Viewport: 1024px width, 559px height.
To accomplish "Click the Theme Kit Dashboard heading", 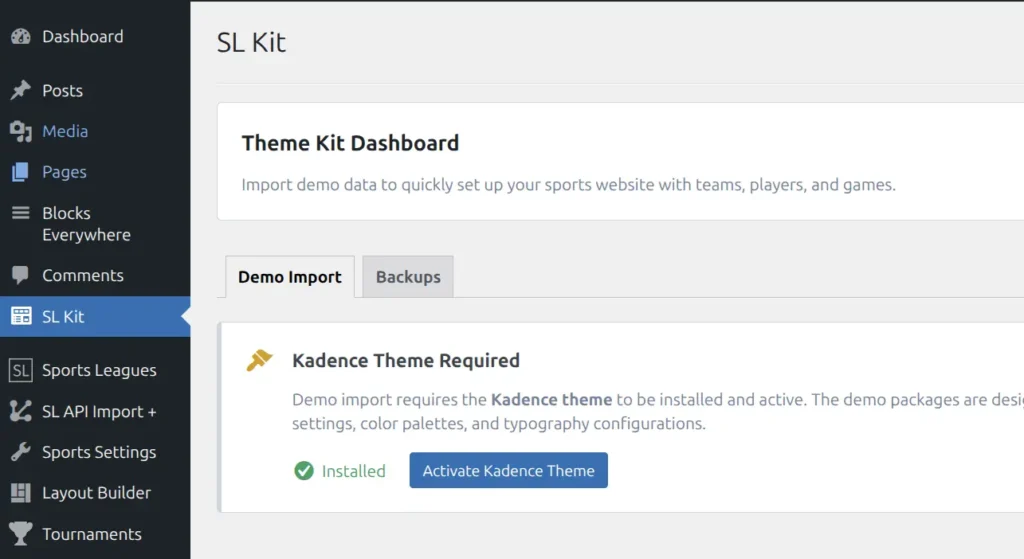I will click(350, 143).
